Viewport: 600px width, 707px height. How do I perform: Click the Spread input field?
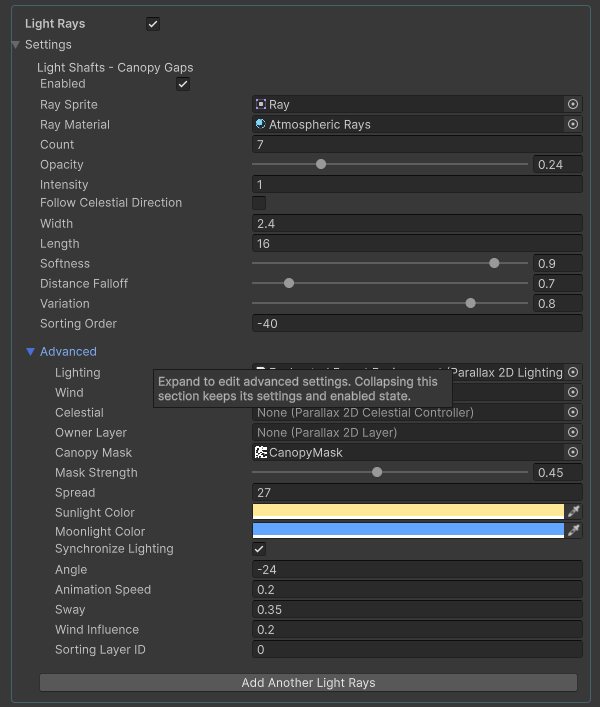(x=417, y=492)
